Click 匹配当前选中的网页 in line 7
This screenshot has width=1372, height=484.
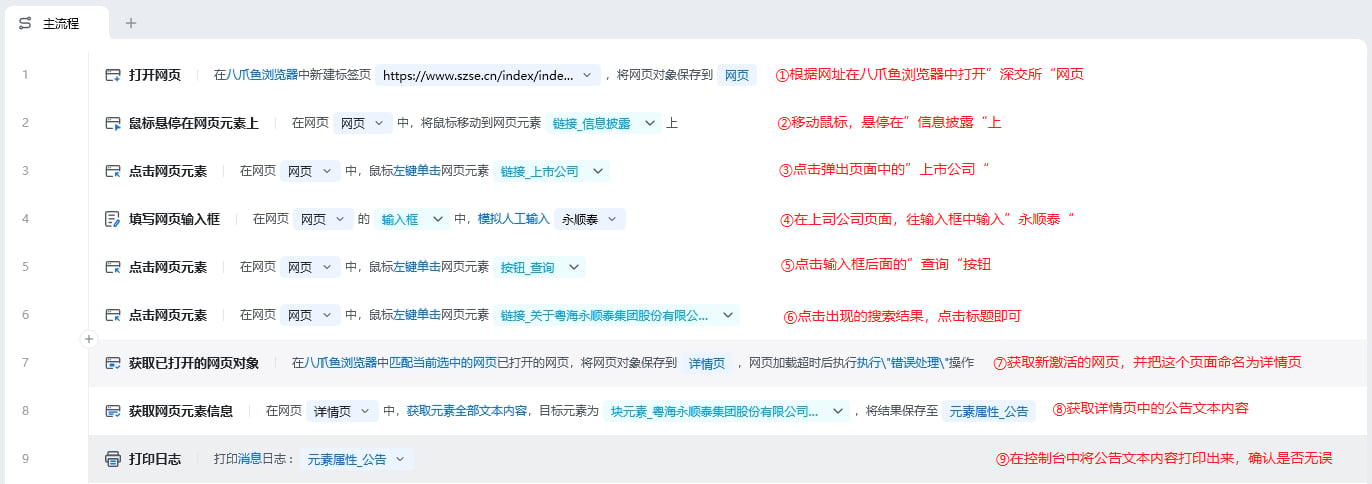coord(443,363)
